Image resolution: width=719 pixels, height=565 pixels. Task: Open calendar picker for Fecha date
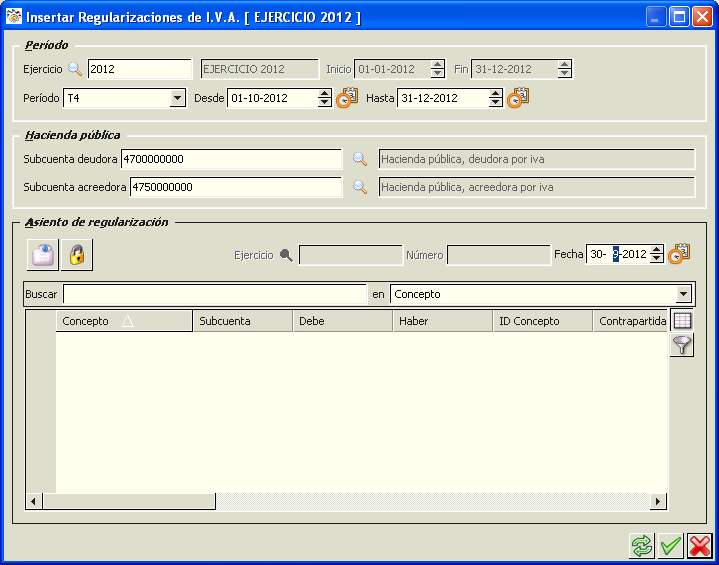[679, 254]
